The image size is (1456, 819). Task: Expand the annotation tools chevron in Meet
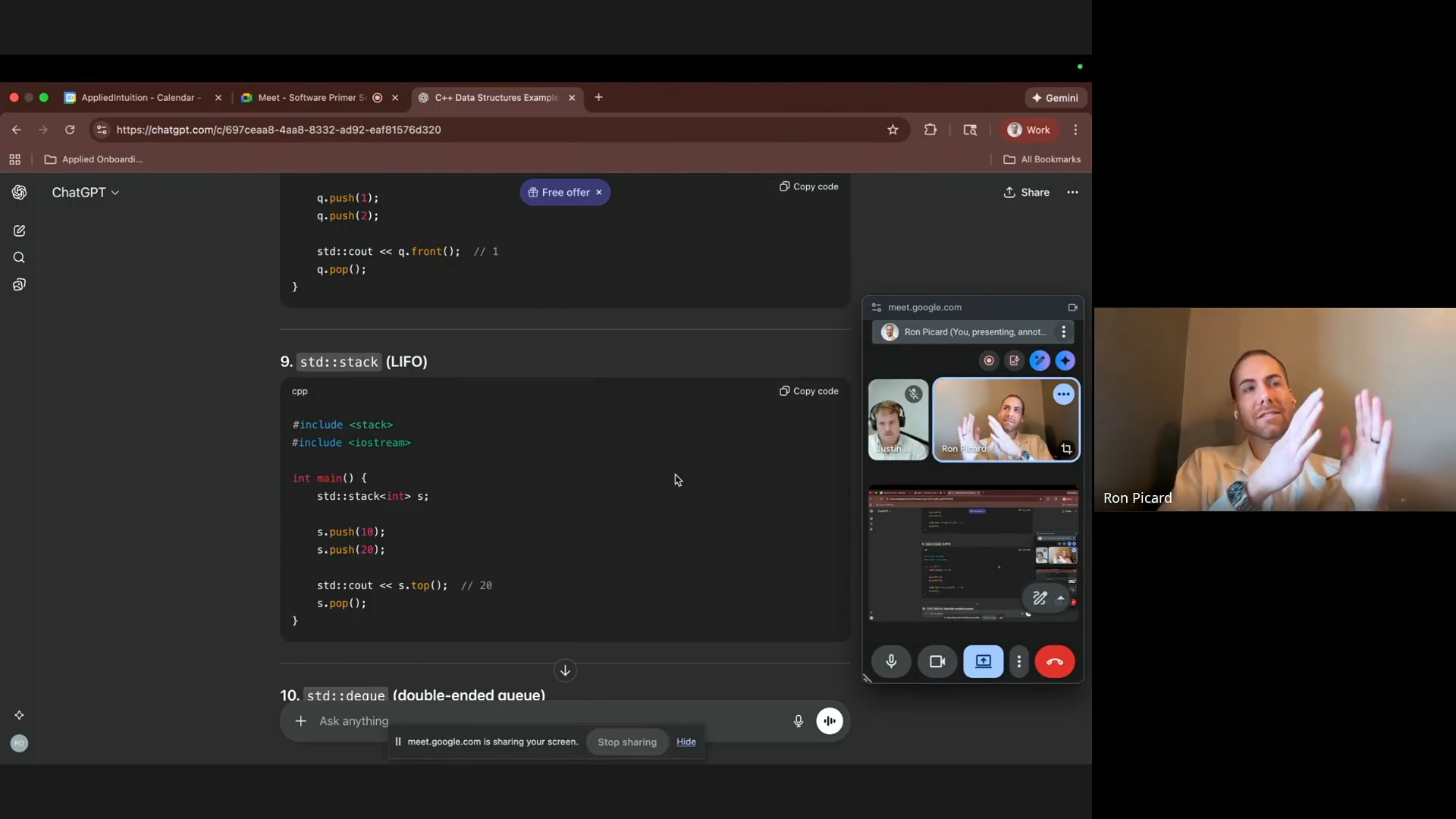pos(1062,598)
